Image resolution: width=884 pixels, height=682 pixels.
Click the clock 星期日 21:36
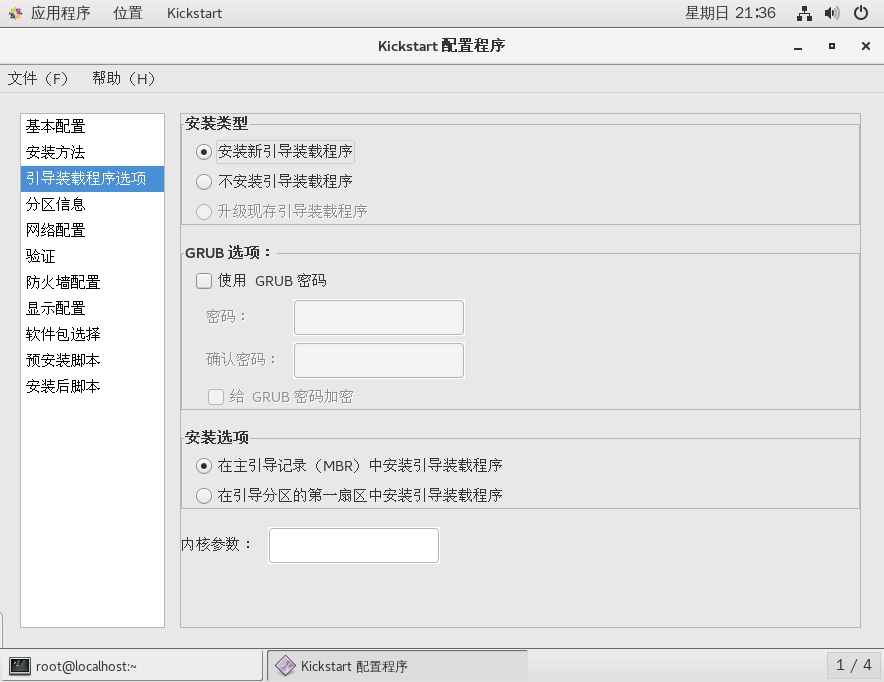[730, 13]
